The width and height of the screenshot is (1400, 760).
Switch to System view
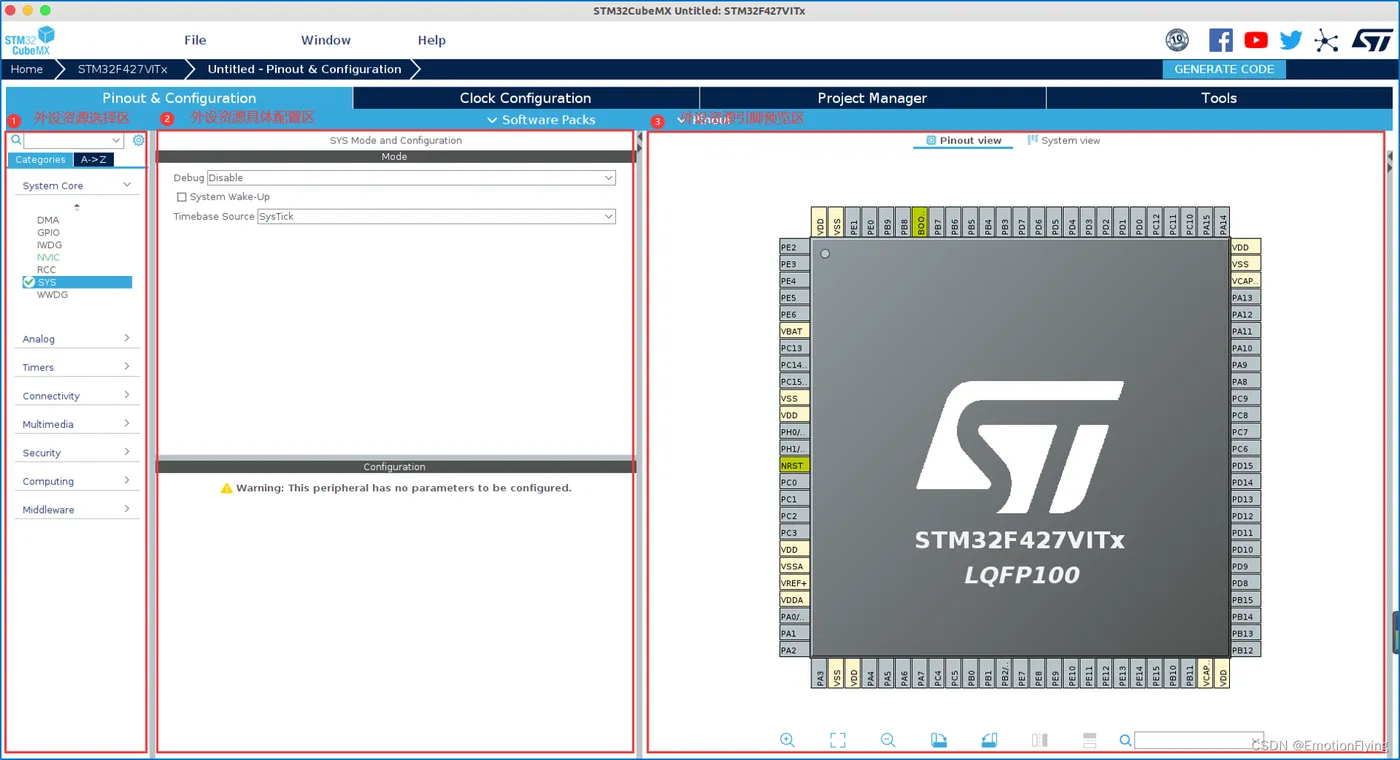[1064, 141]
